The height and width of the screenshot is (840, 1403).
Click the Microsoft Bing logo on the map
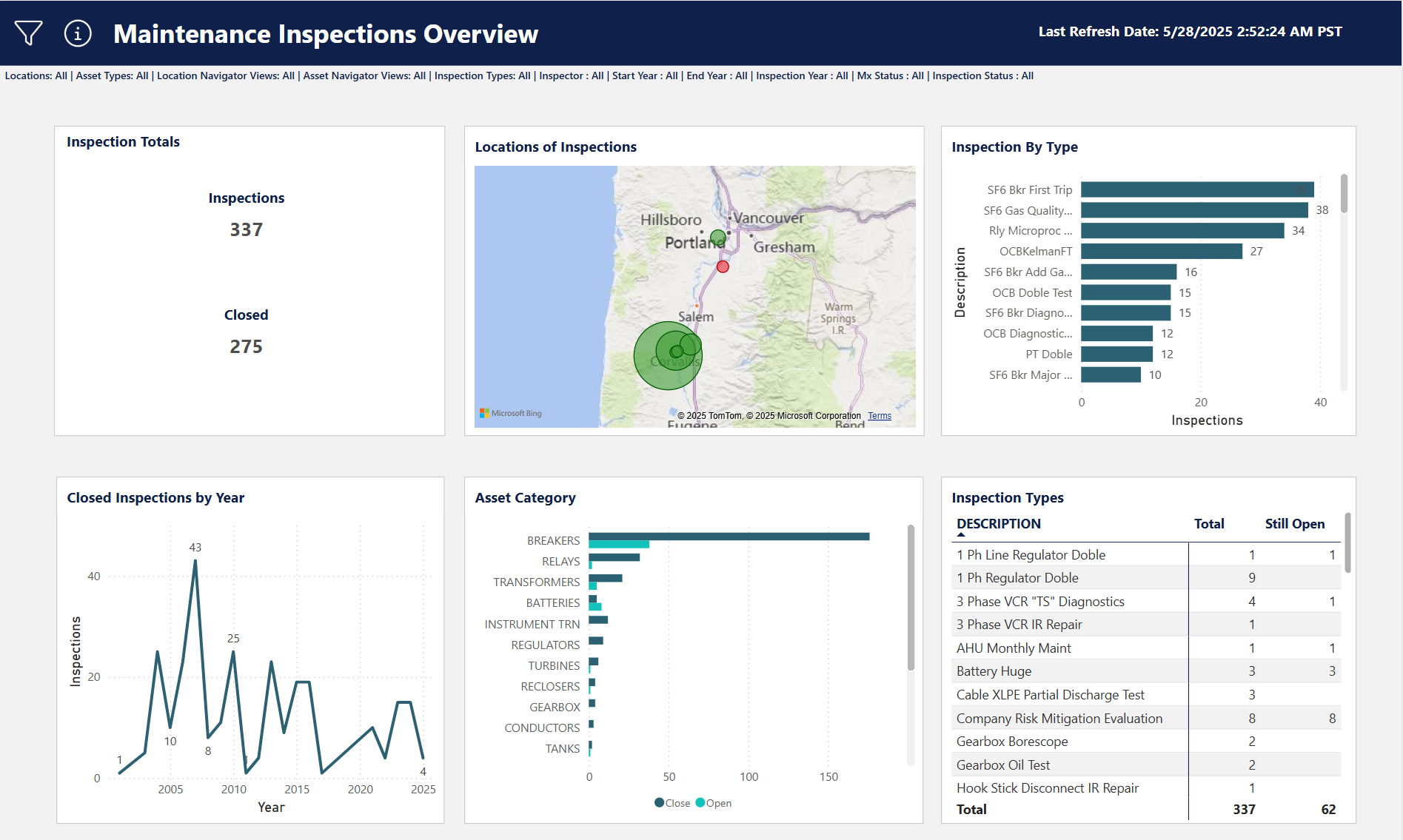tap(510, 412)
